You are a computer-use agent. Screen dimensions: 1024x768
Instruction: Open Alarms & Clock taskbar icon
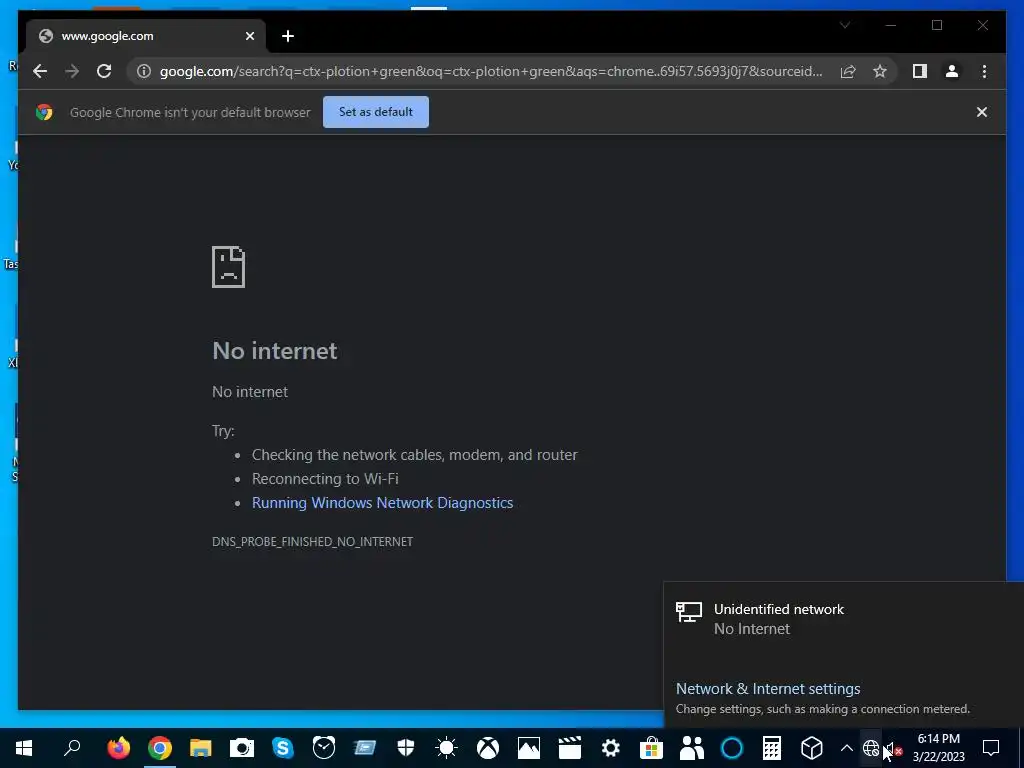coord(323,748)
